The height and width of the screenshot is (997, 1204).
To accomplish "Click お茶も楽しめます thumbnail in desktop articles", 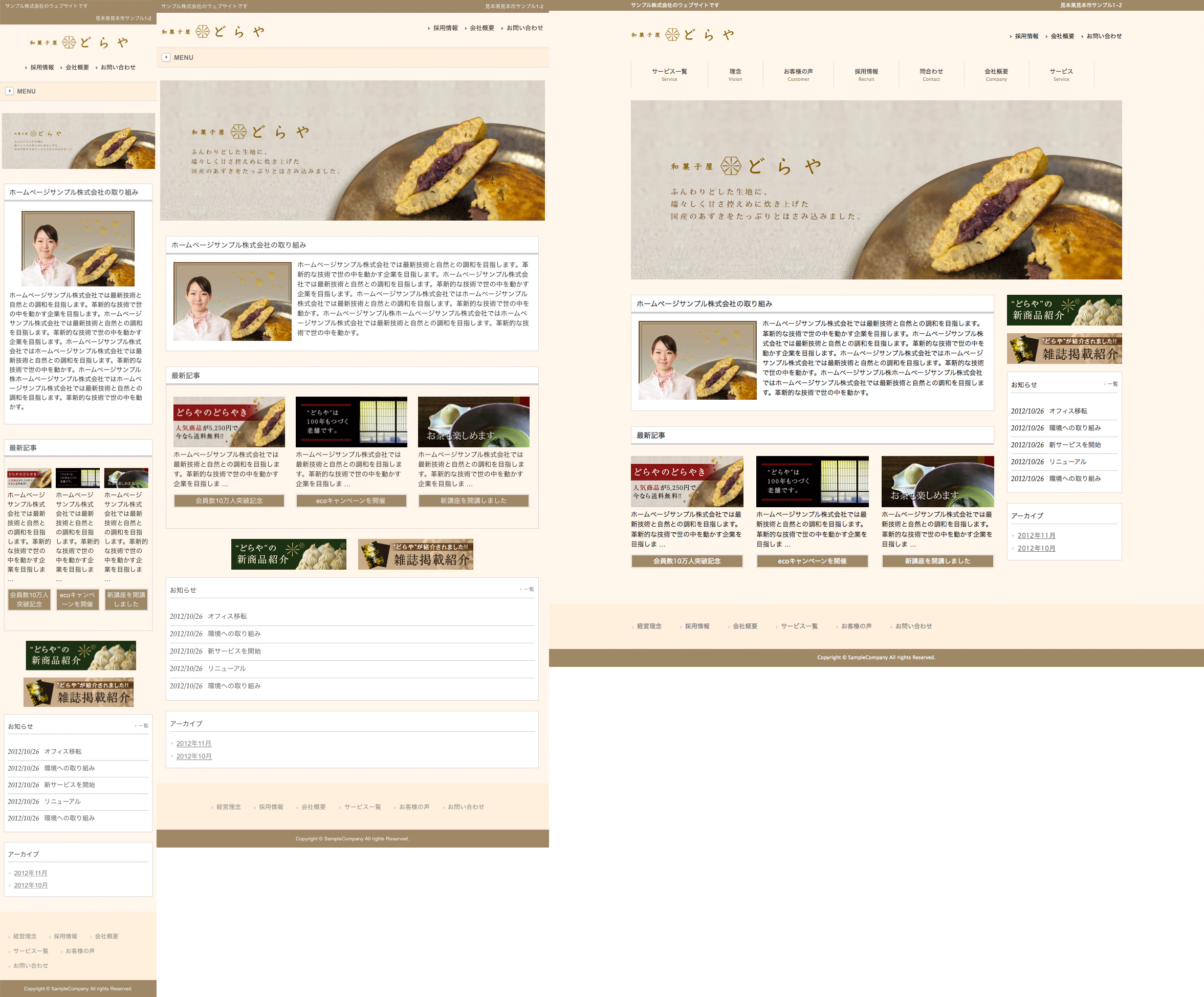I will pyautogui.click(x=937, y=482).
